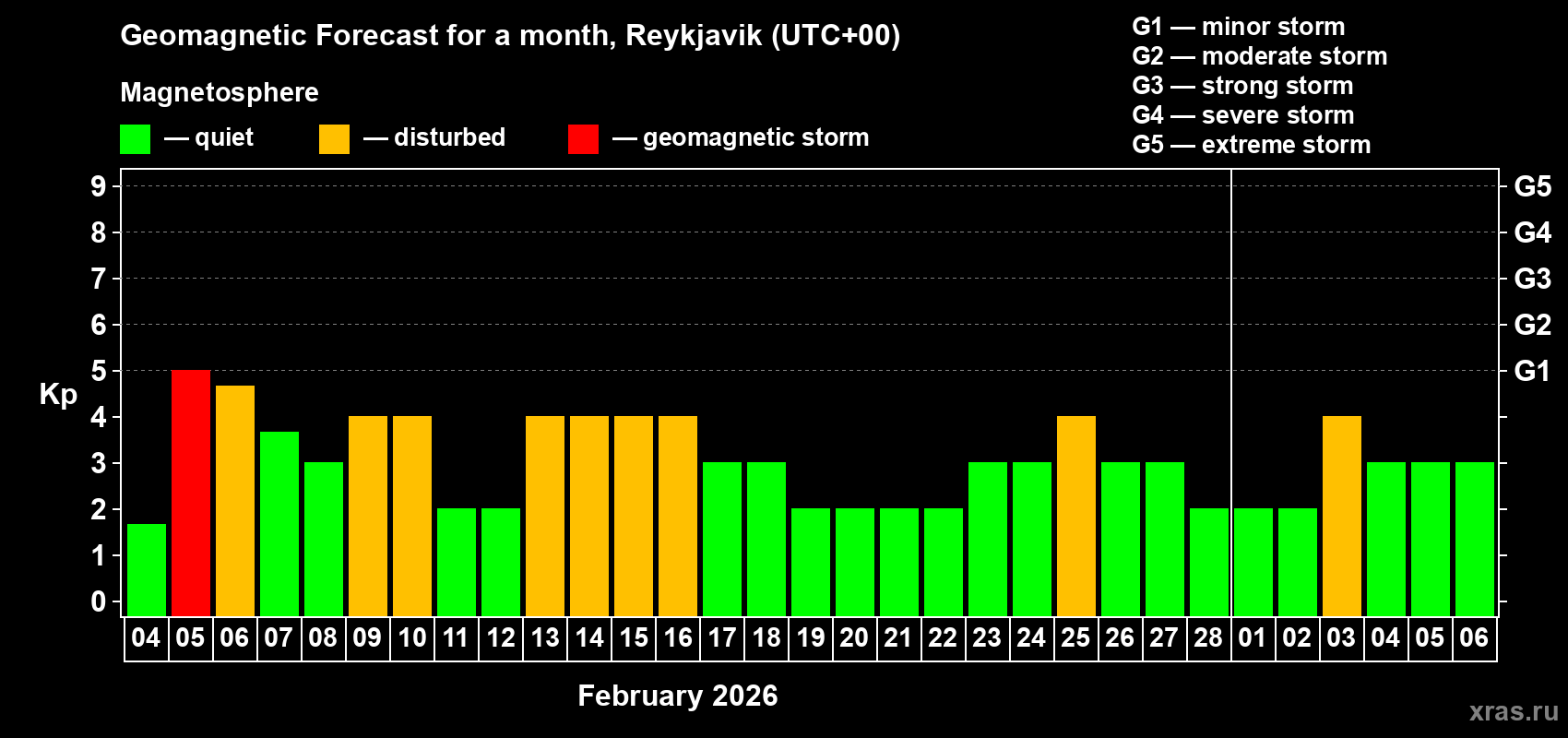Click the last green bar above March 06

pos(1475,540)
